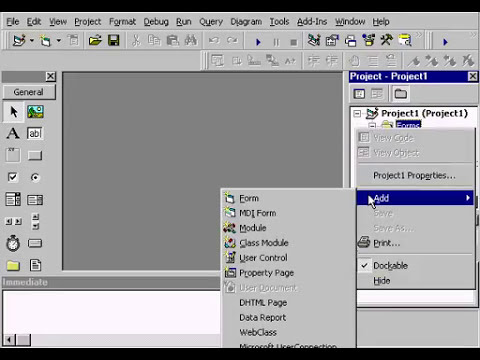
Task: Open the Data View Window icon
Action: pos(405,41)
